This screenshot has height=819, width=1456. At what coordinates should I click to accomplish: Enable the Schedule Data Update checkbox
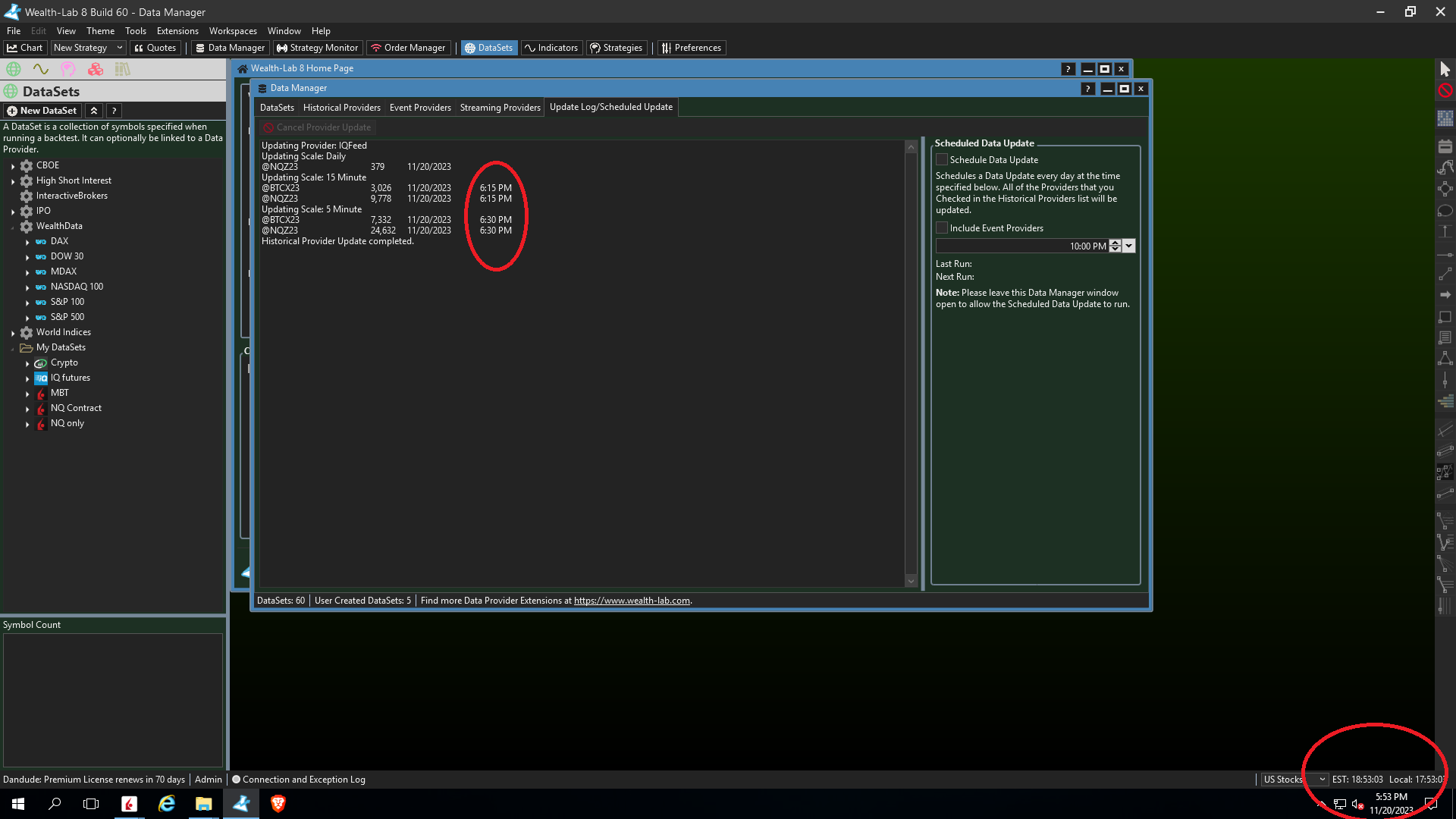pos(942,160)
